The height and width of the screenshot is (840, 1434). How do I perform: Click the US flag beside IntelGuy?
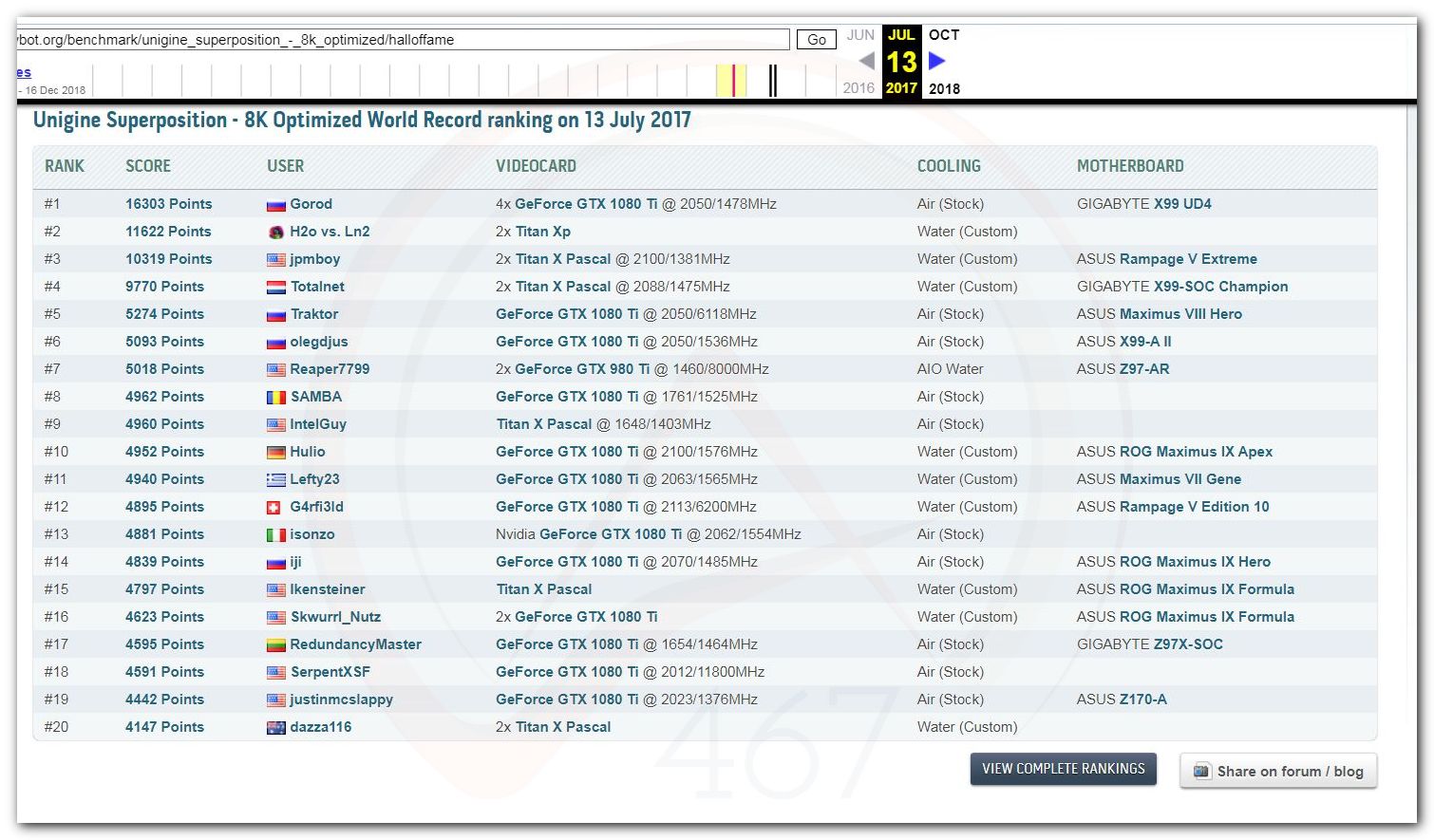[x=276, y=425]
